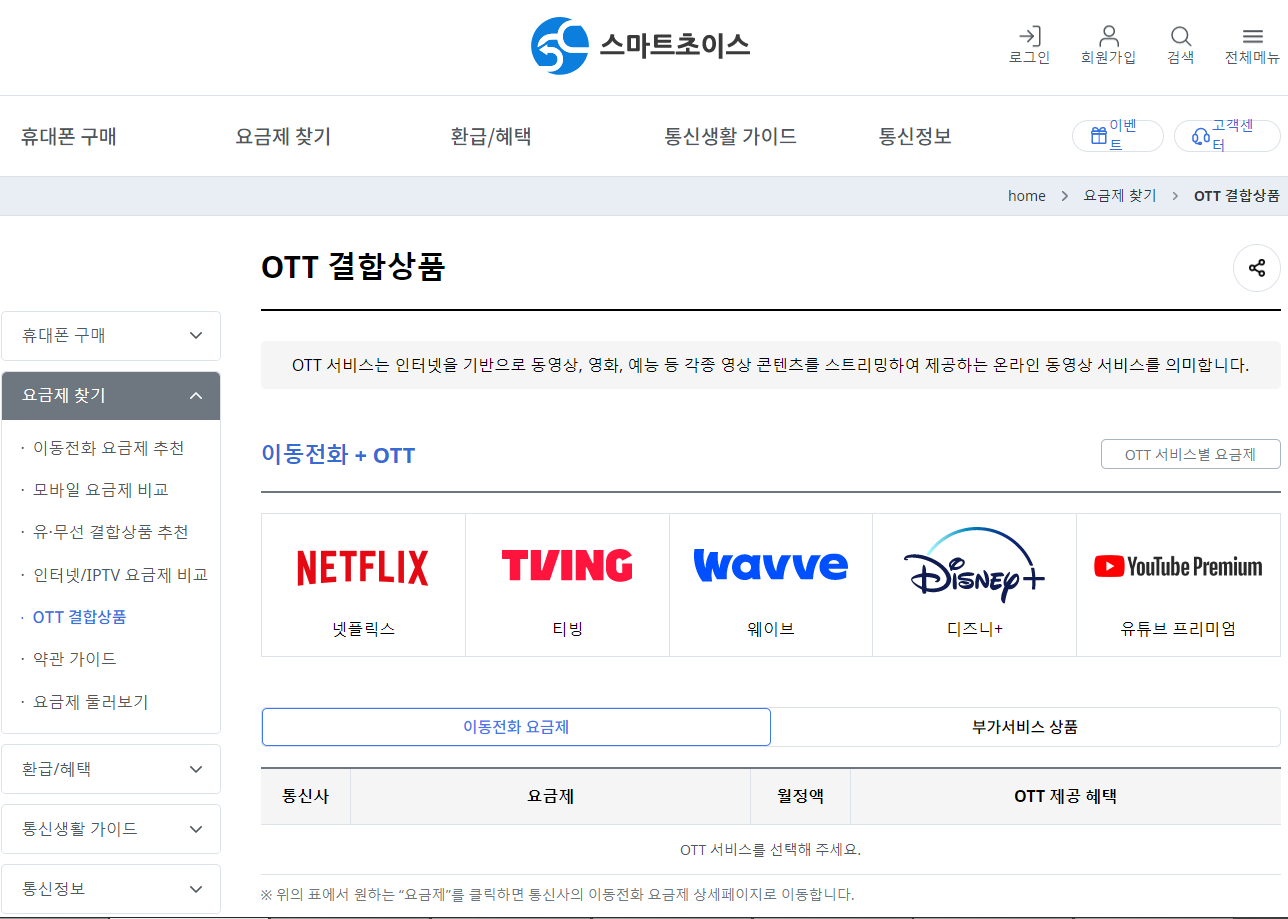Select the YouTube Premium logo

coord(1178,567)
